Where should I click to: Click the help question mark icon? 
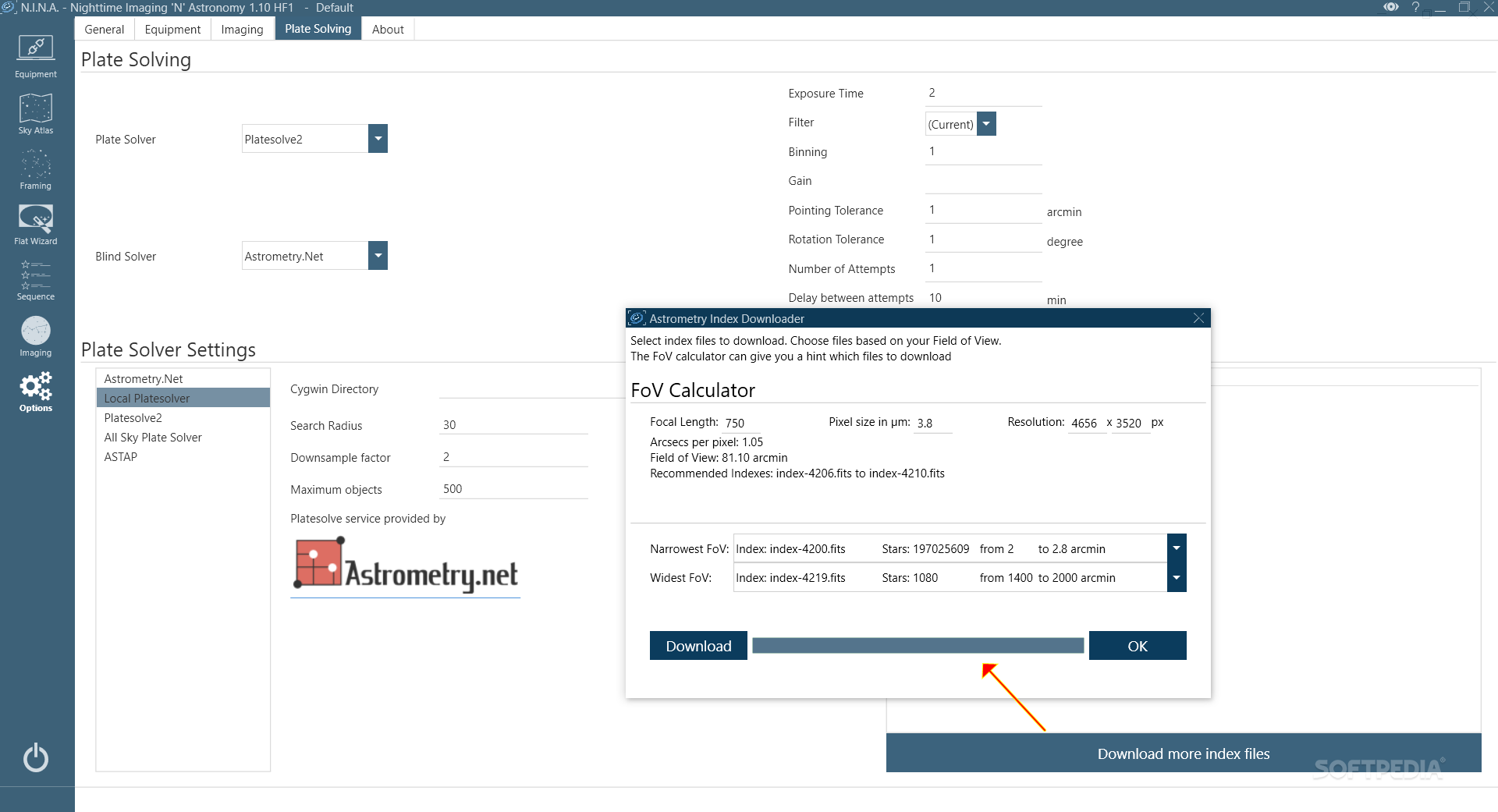[1415, 7]
